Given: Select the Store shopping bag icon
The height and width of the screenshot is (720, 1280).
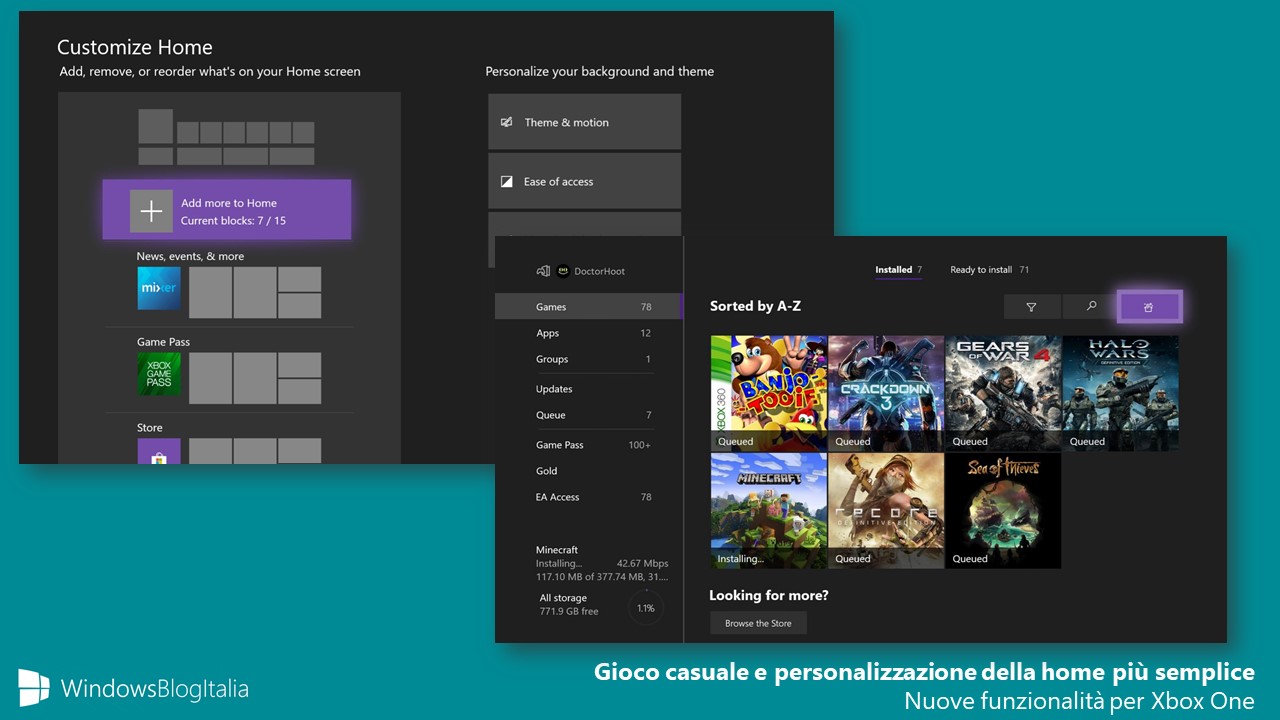Looking at the screenshot, I should (159, 452).
